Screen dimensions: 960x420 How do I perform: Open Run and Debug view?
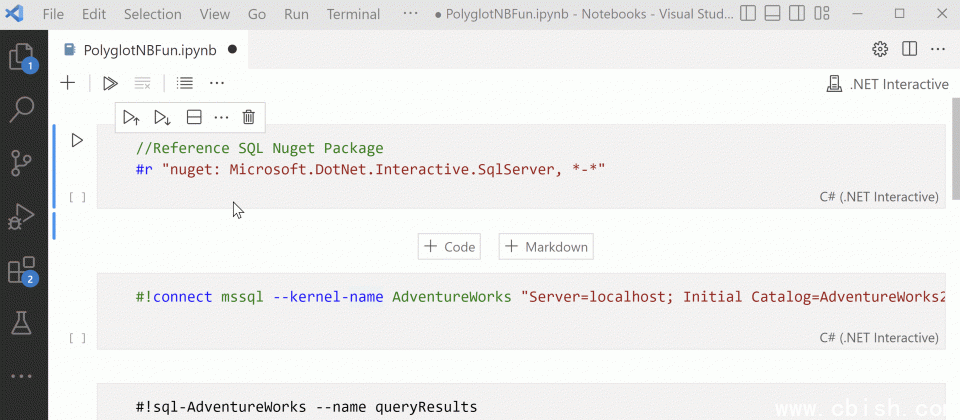coord(22,215)
